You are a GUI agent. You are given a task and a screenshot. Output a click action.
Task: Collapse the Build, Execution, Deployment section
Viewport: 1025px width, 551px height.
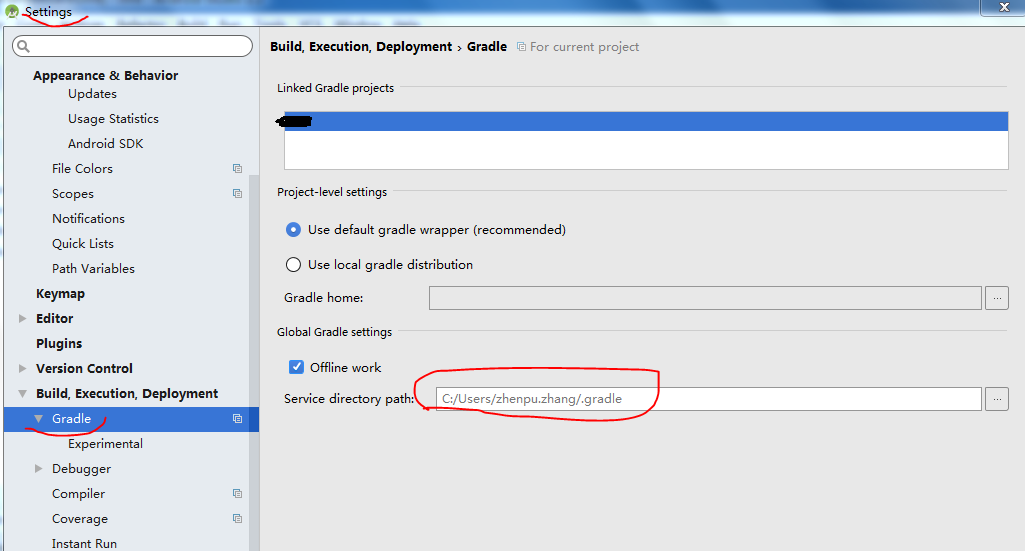pos(22,394)
